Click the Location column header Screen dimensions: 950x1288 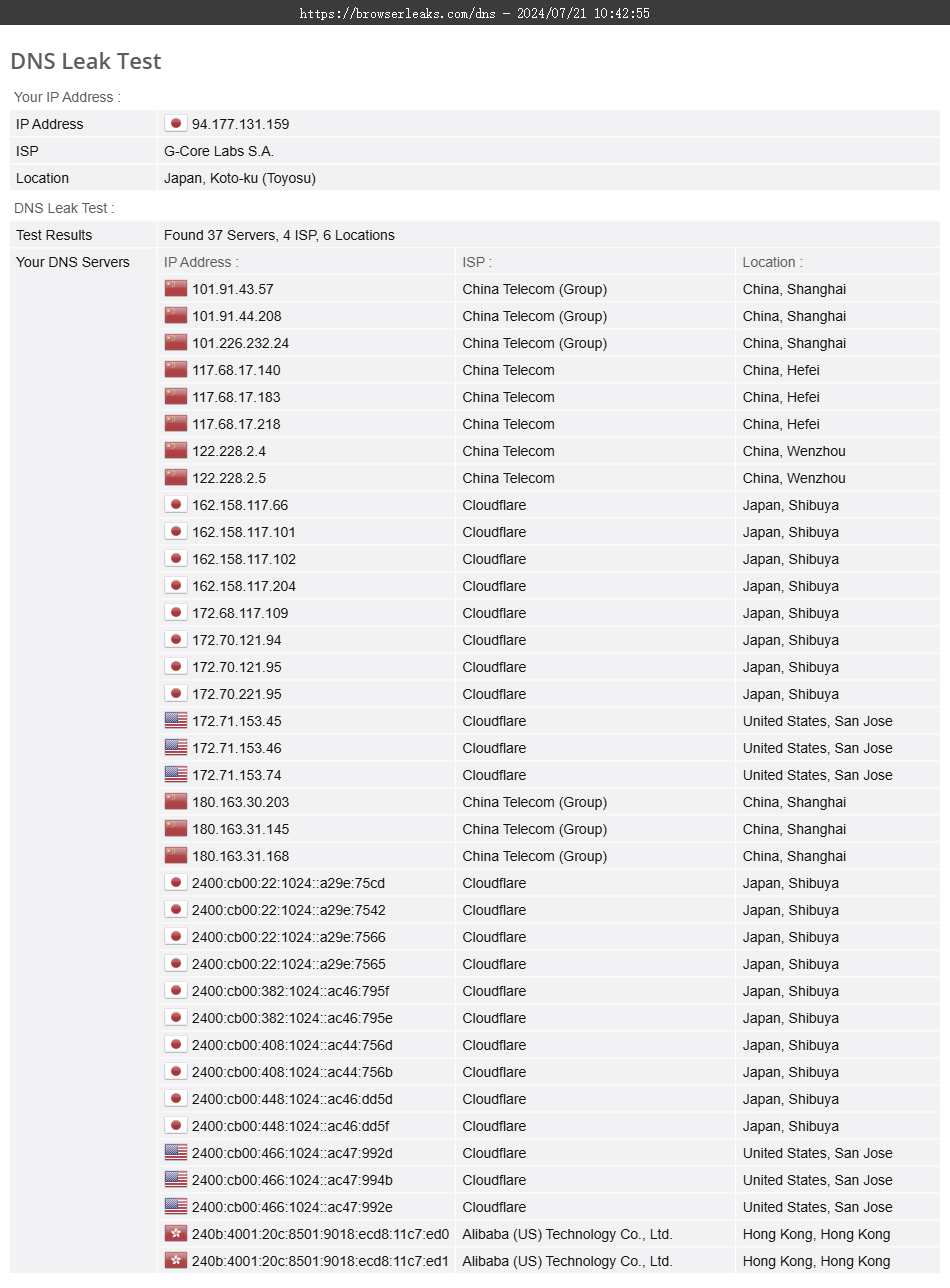772,262
